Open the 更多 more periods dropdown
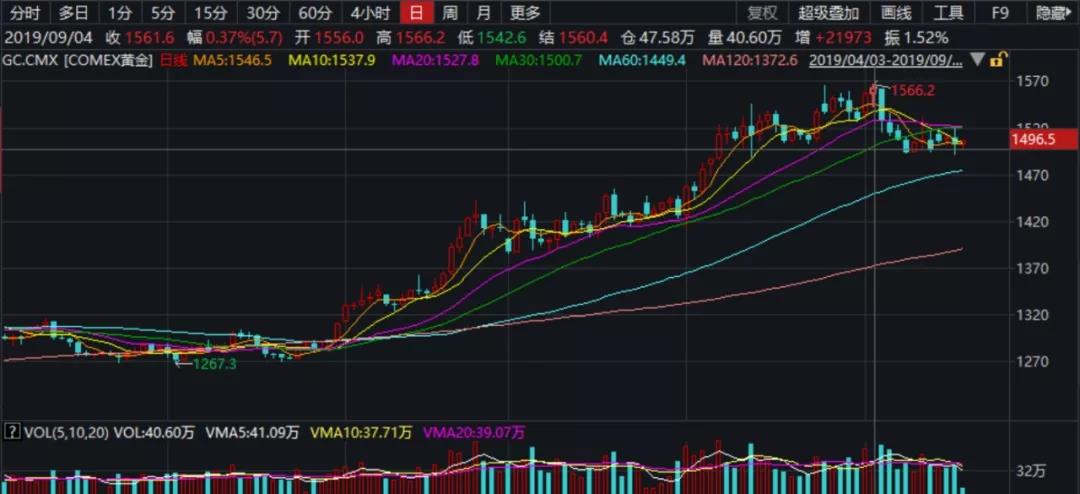 coord(524,13)
